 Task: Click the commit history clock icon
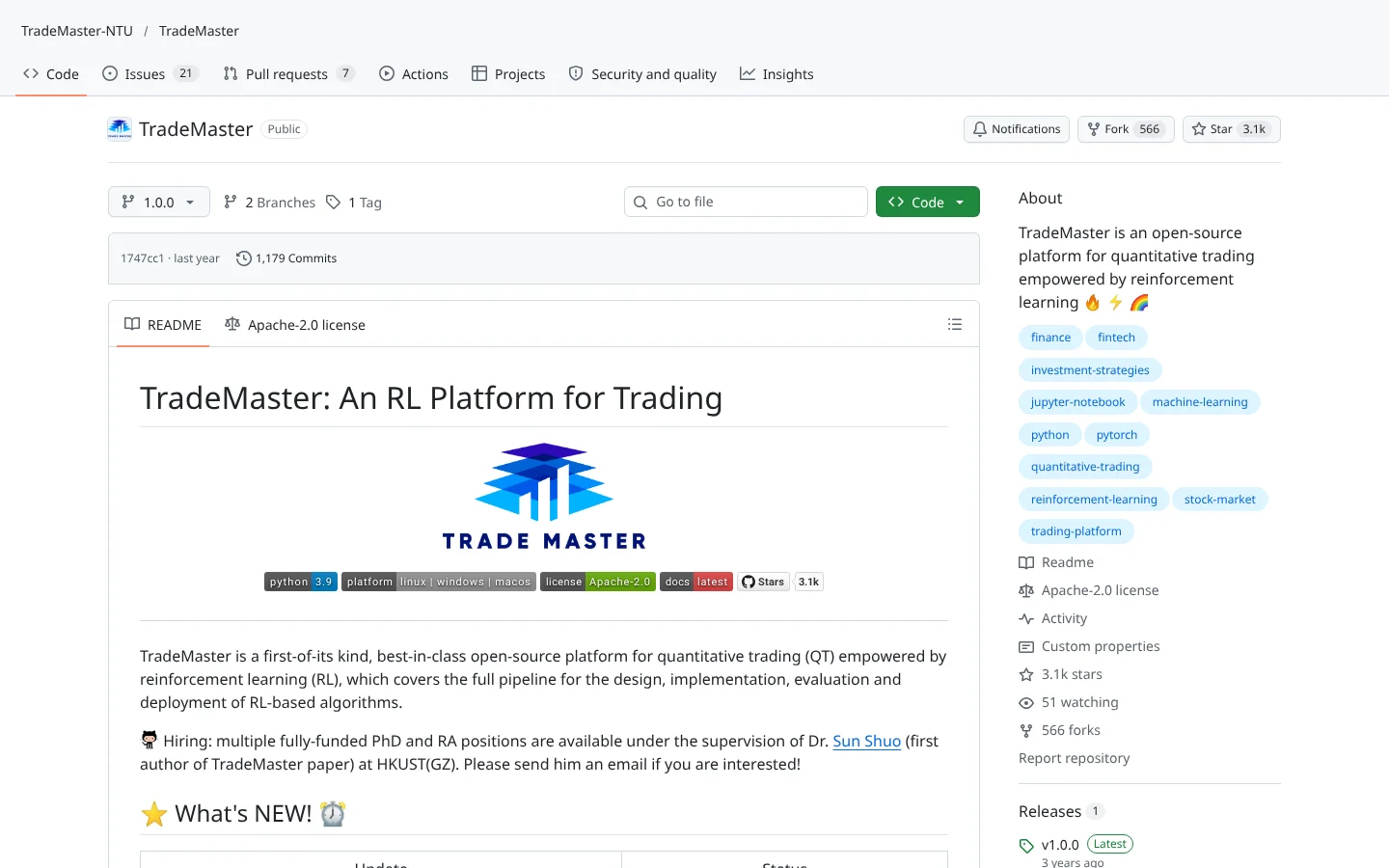pyautogui.click(x=244, y=258)
